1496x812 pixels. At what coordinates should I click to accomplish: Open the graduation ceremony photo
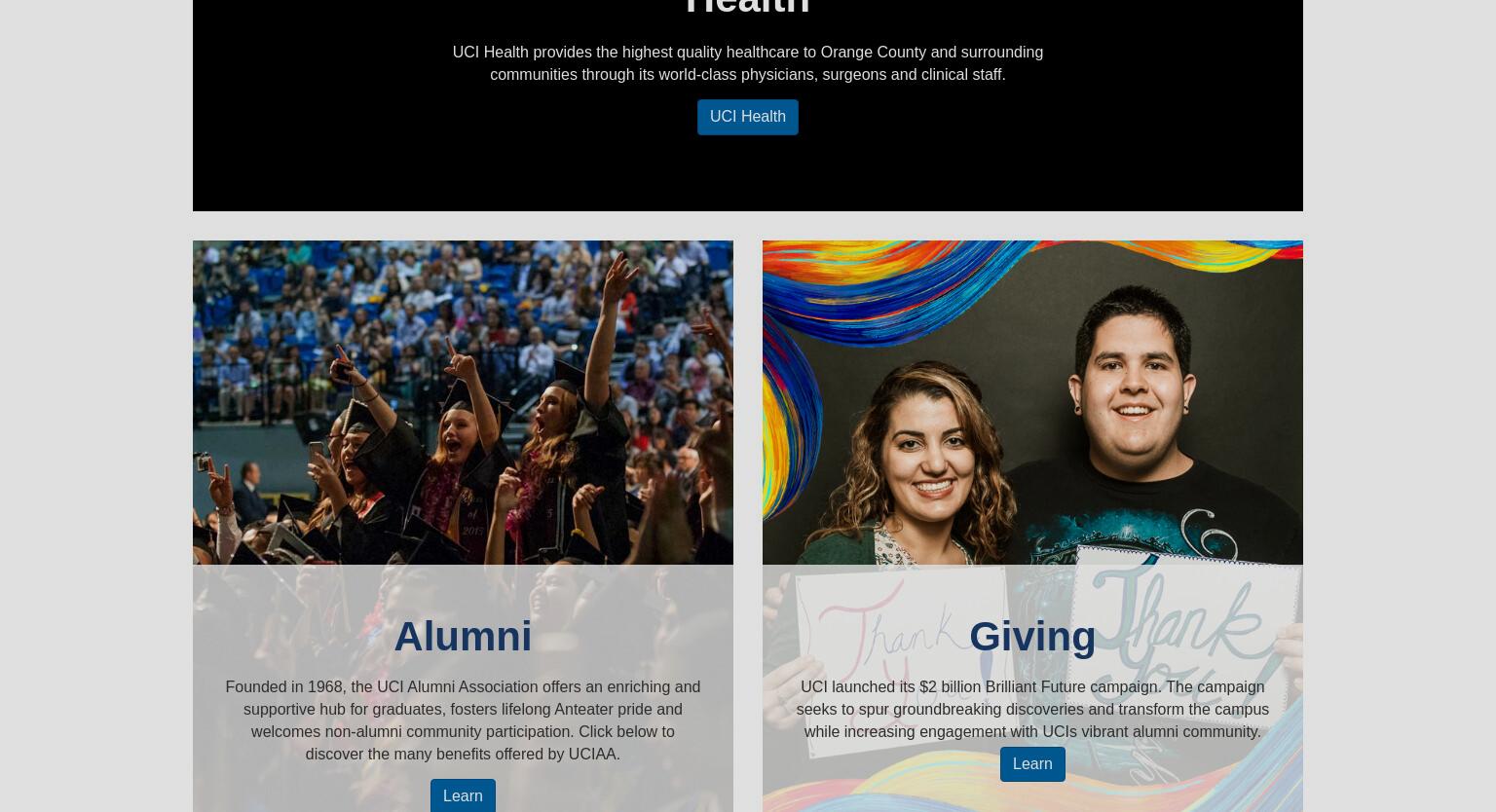pyautogui.click(x=463, y=402)
